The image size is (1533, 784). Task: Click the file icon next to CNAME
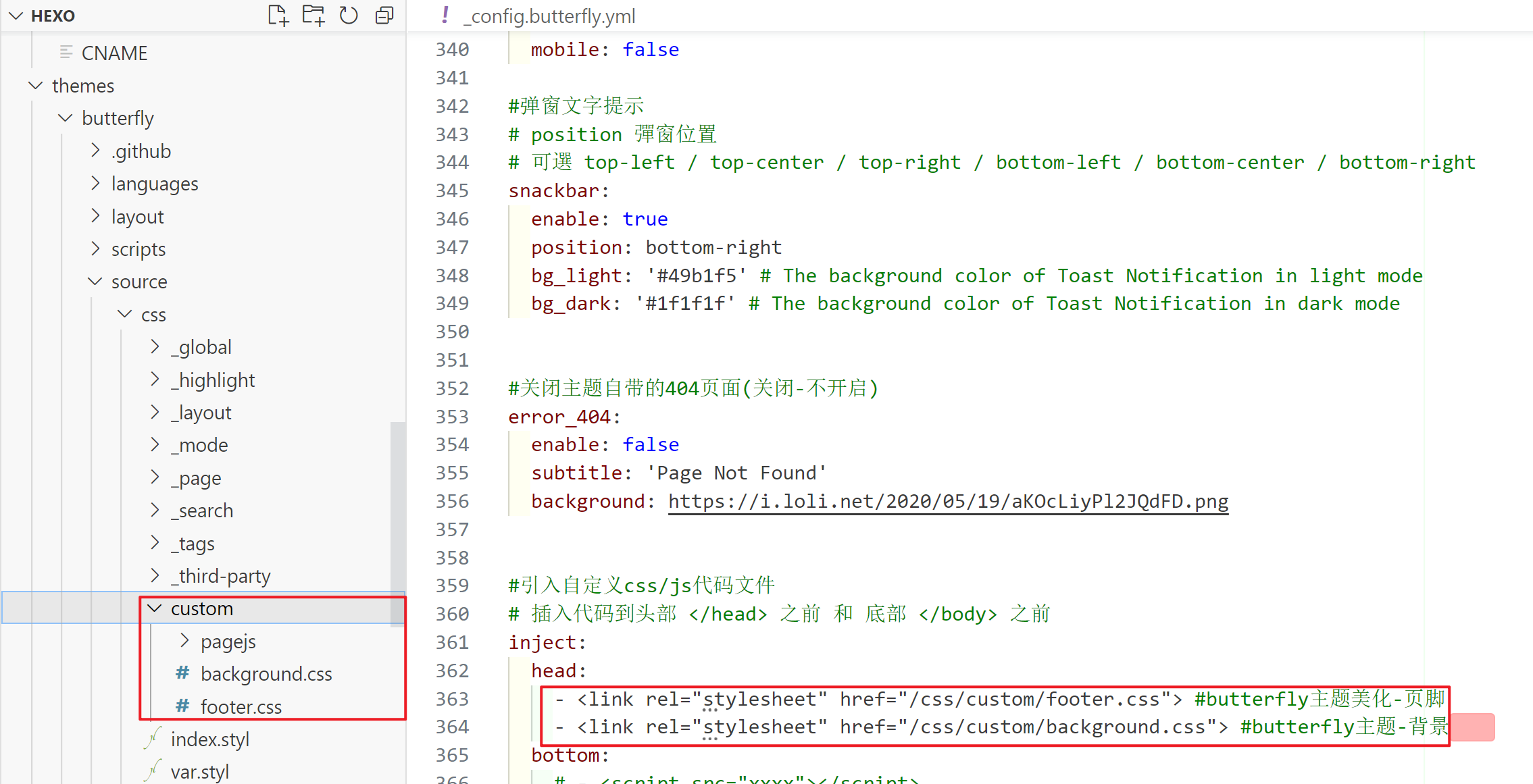(66, 53)
